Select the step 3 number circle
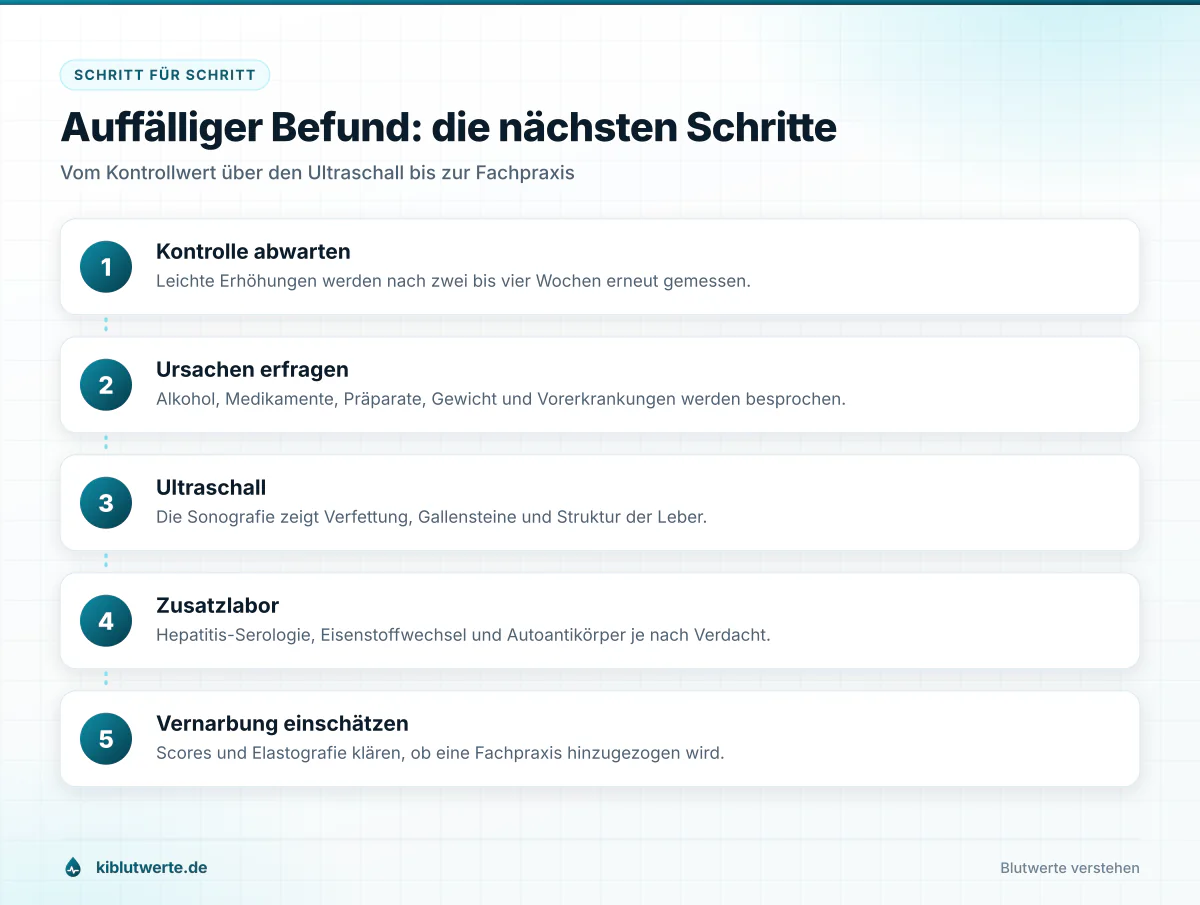The height and width of the screenshot is (905, 1200). click(106, 503)
